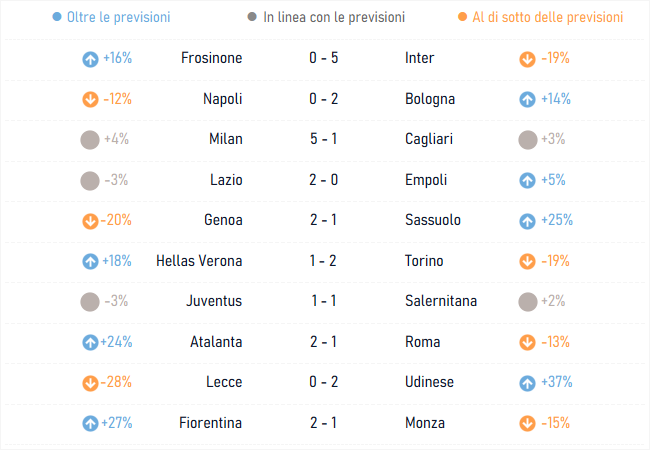The height and width of the screenshot is (450, 650).
Task: Select the Hellas Verona team name
Action: point(199,261)
